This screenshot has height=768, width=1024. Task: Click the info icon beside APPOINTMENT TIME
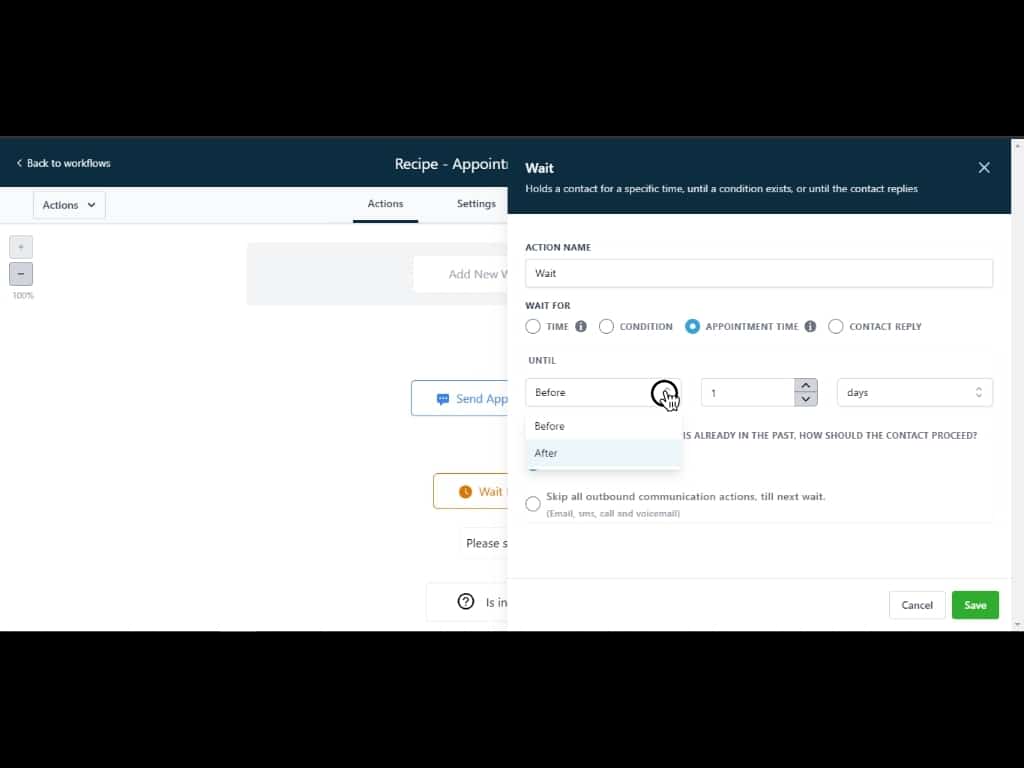pyautogui.click(x=810, y=327)
